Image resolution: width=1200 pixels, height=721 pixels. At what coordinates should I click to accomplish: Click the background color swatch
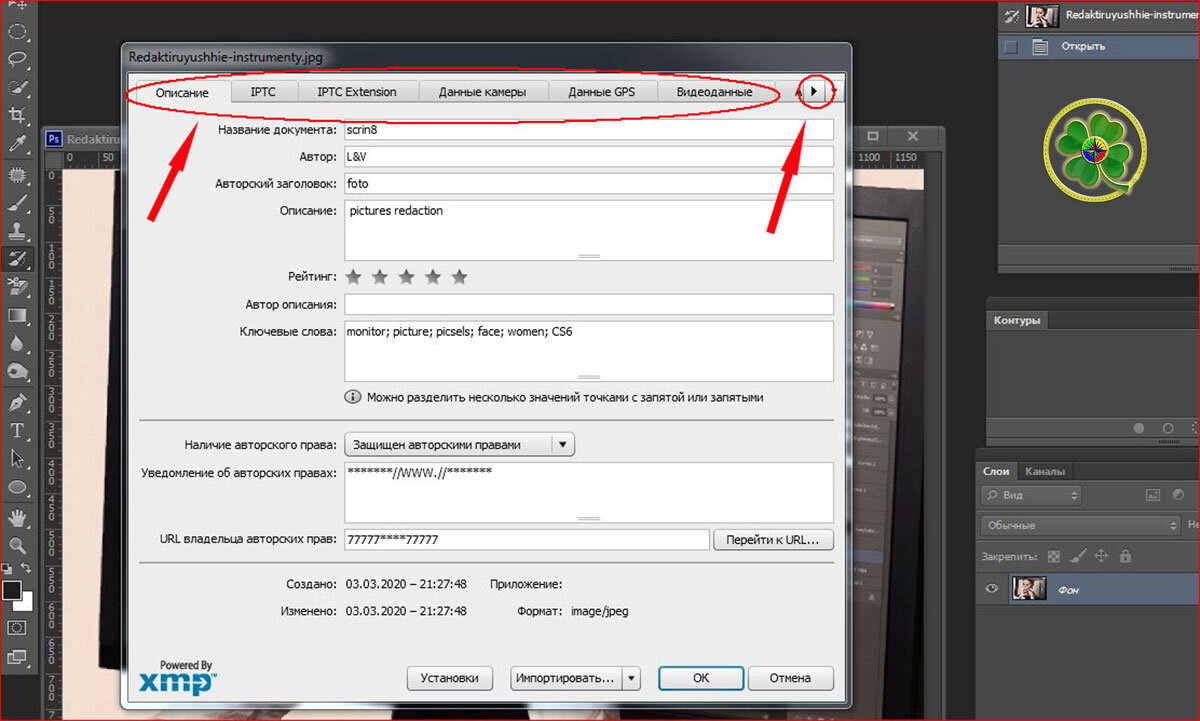click(x=25, y=603)
